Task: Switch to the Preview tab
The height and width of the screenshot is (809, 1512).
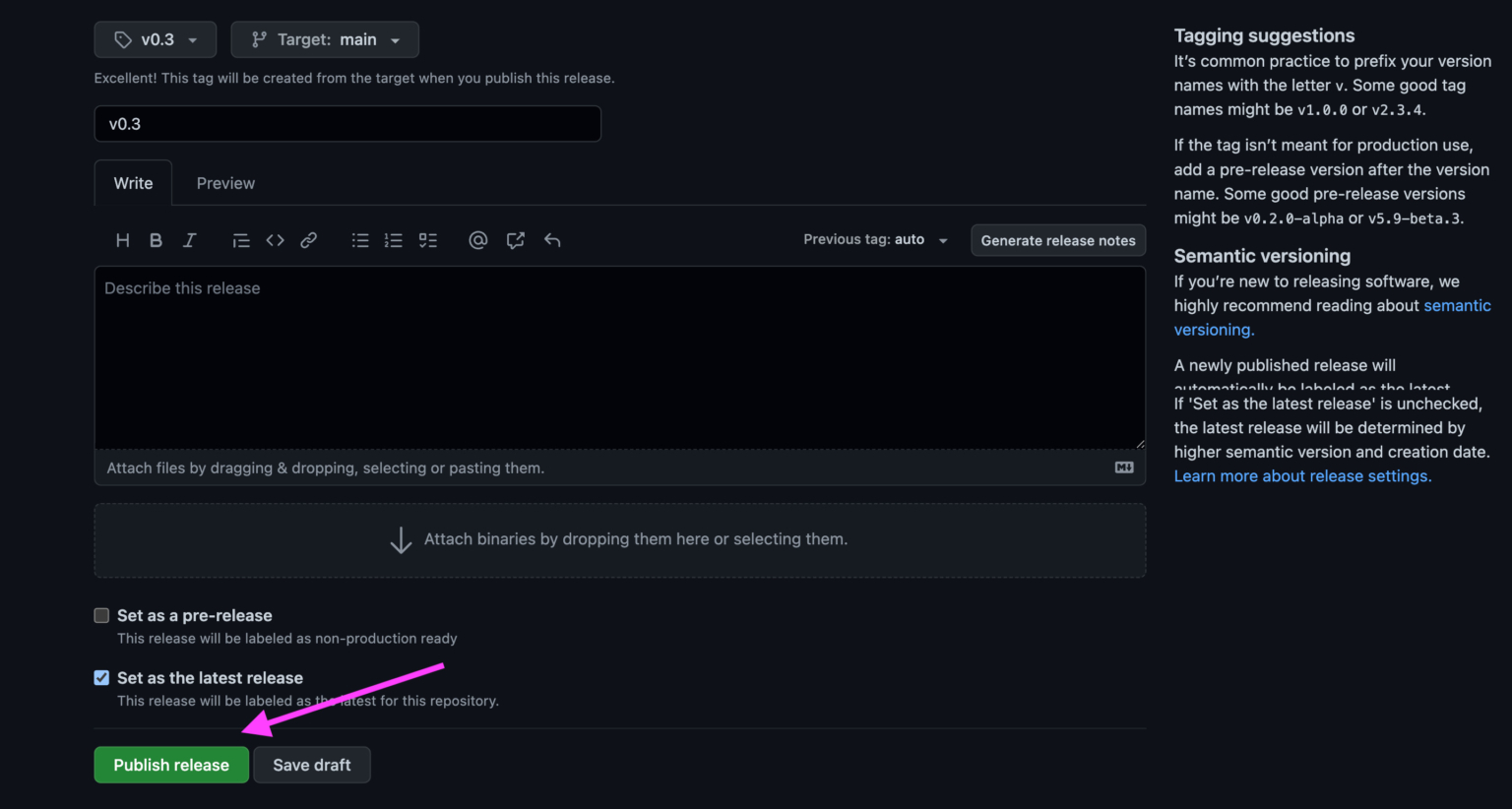Action: coord(224,183)
